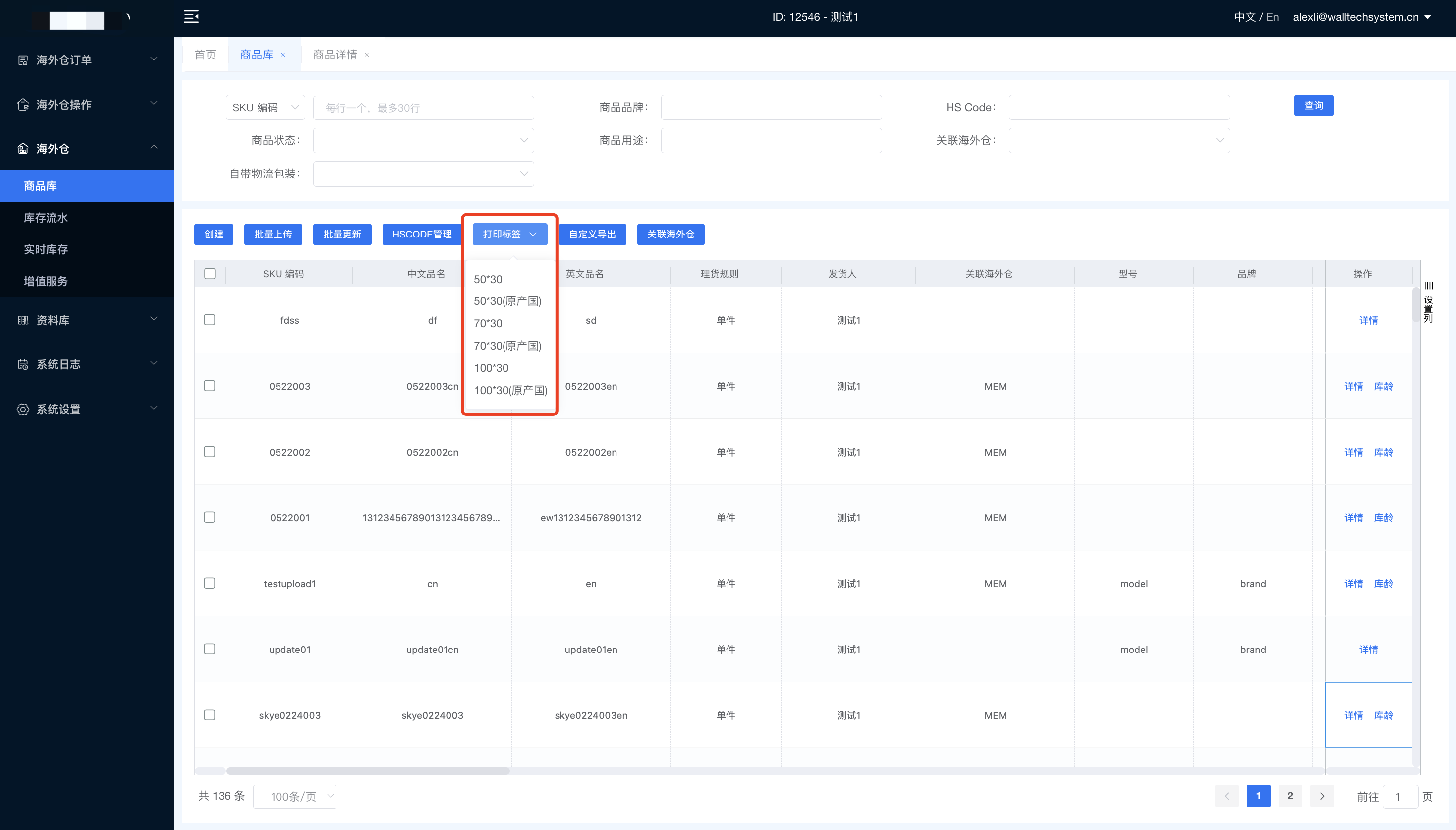Click the HS Code input field
Viewport: 1456px width, 830px height.
[1119, 107]
